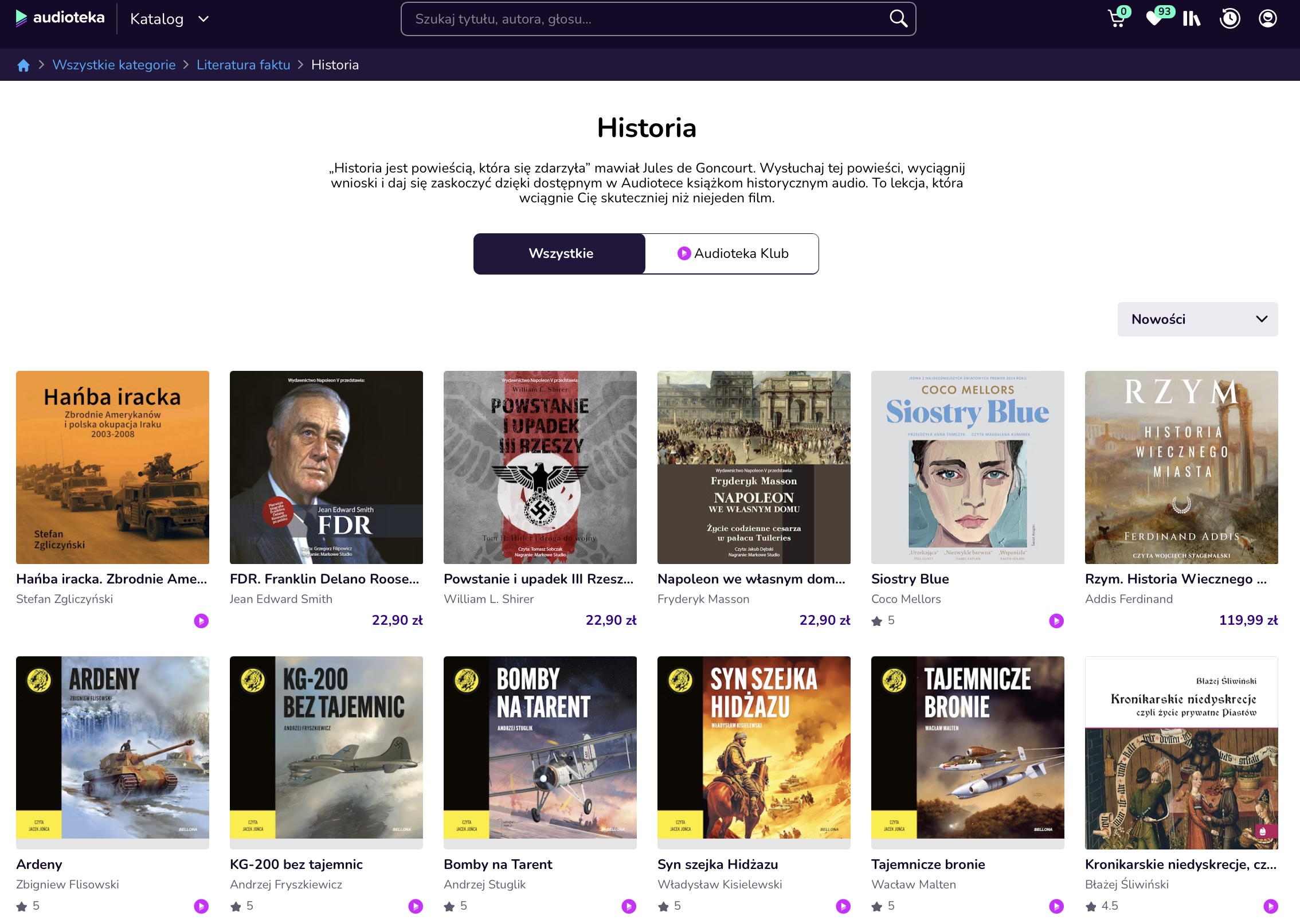Click the Klub play icon on Bomby na Tarent
This screenshot has width=1300, height=924.
629,906
